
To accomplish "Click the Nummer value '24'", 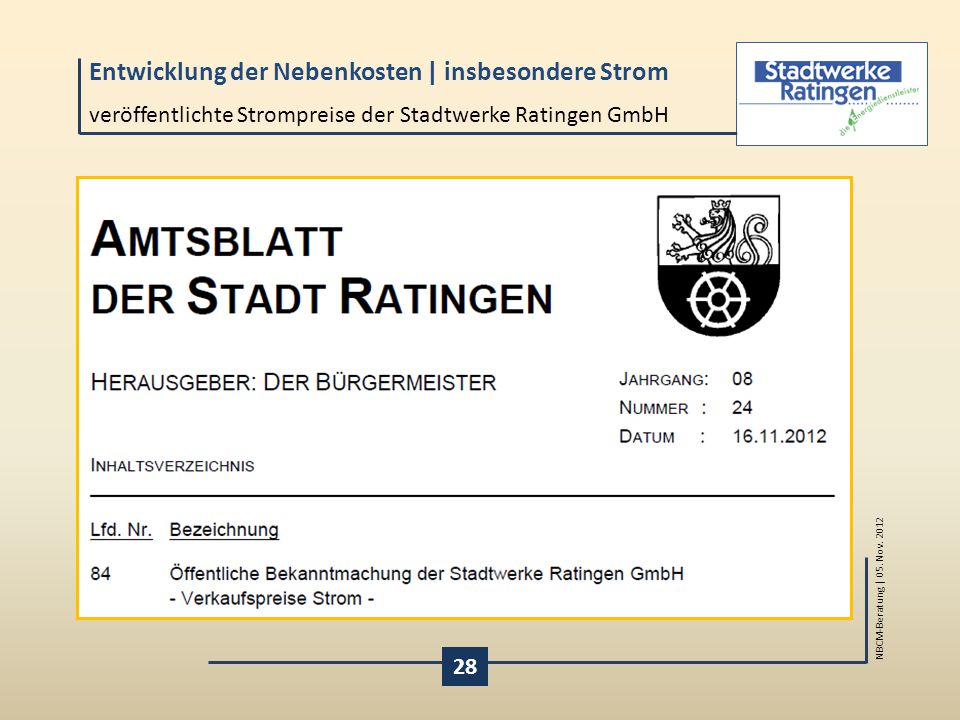I will tap(742, 408).
